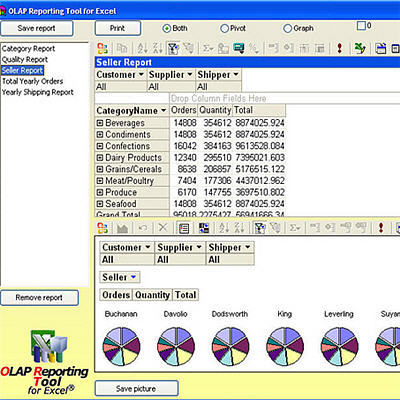Select the Pivot radio button
The image size is (400, 400).
[x=224, y=29]
